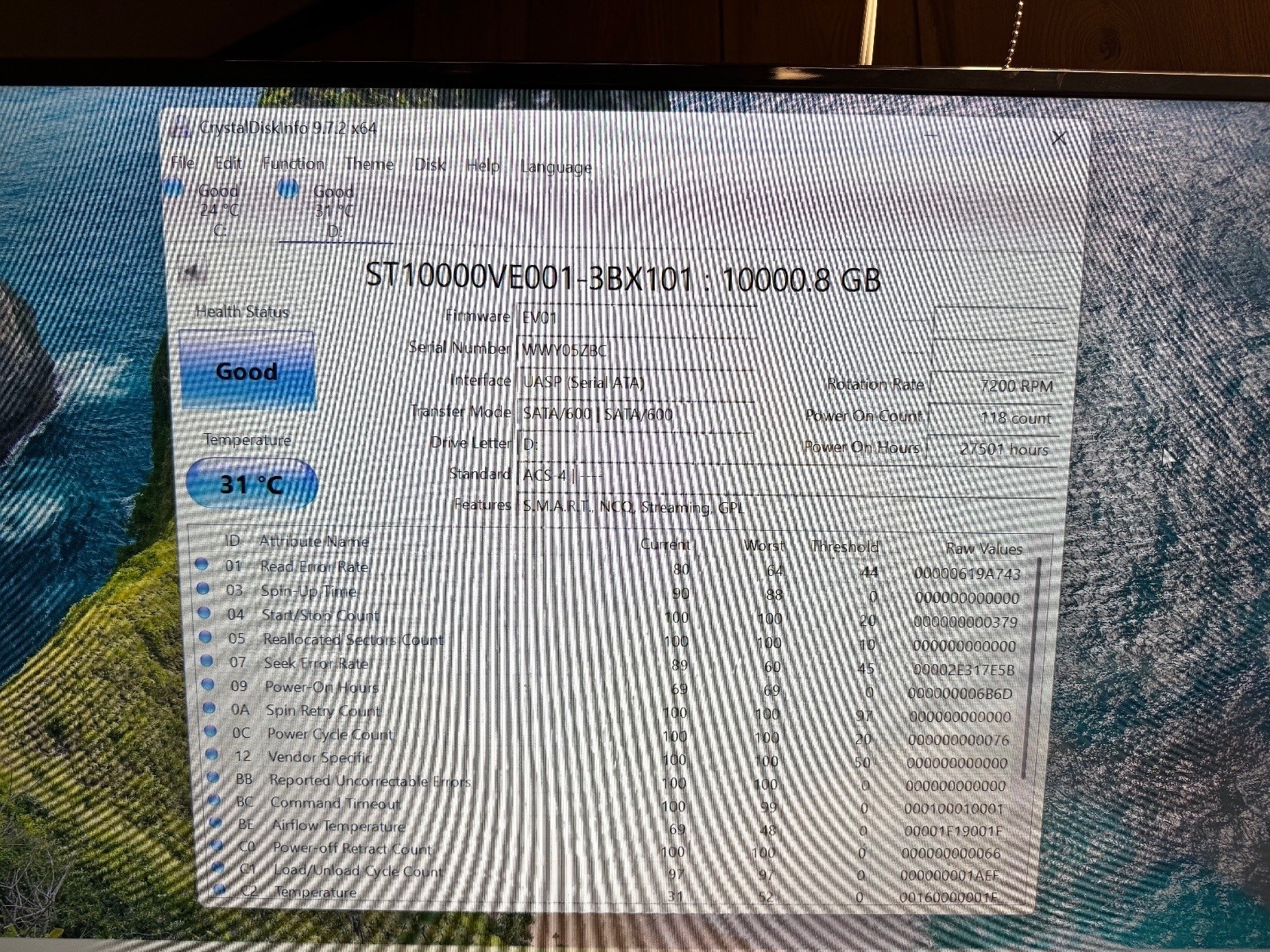1270x952 pixels.
Task: Click the Rotation Rate value 7200 RPM
Action: pos(995,386)
